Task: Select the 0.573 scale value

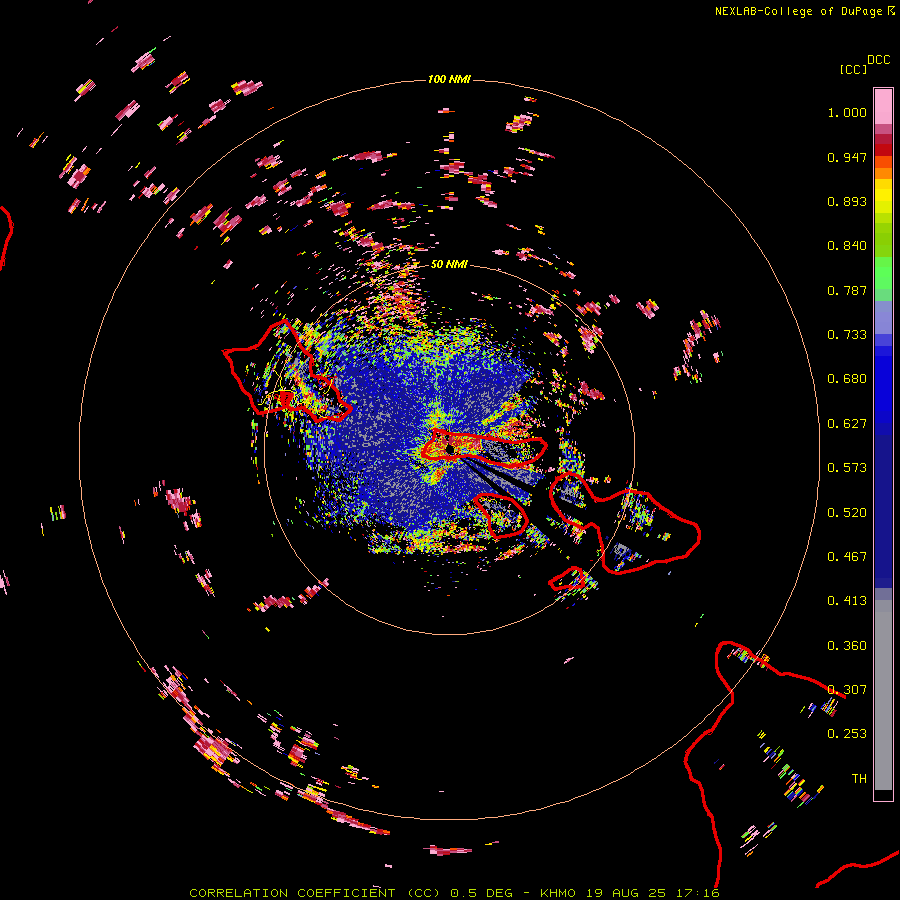Action: pos(847,468)
